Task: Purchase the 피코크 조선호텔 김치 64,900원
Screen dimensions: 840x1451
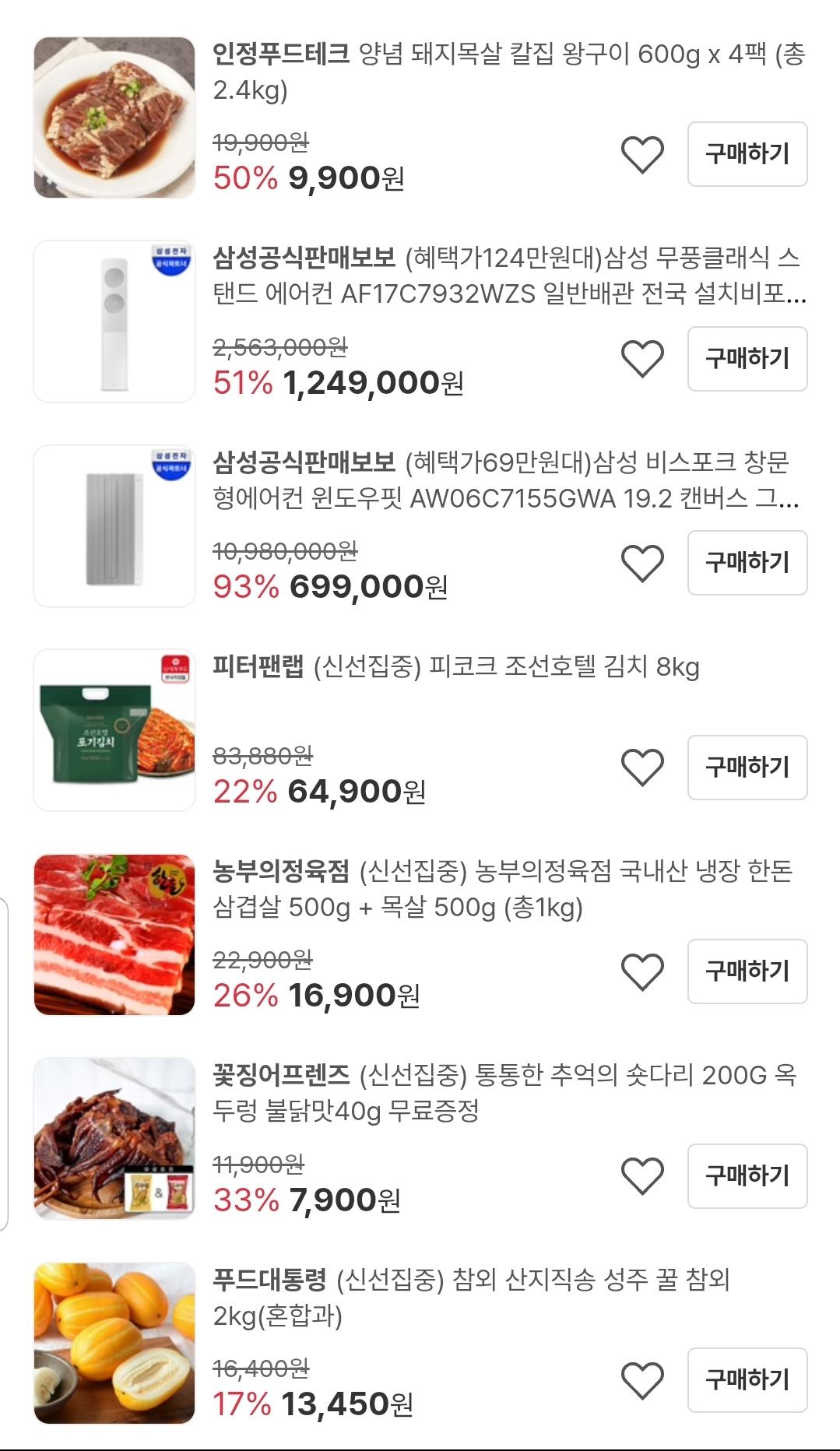Action: click(747, 768)
